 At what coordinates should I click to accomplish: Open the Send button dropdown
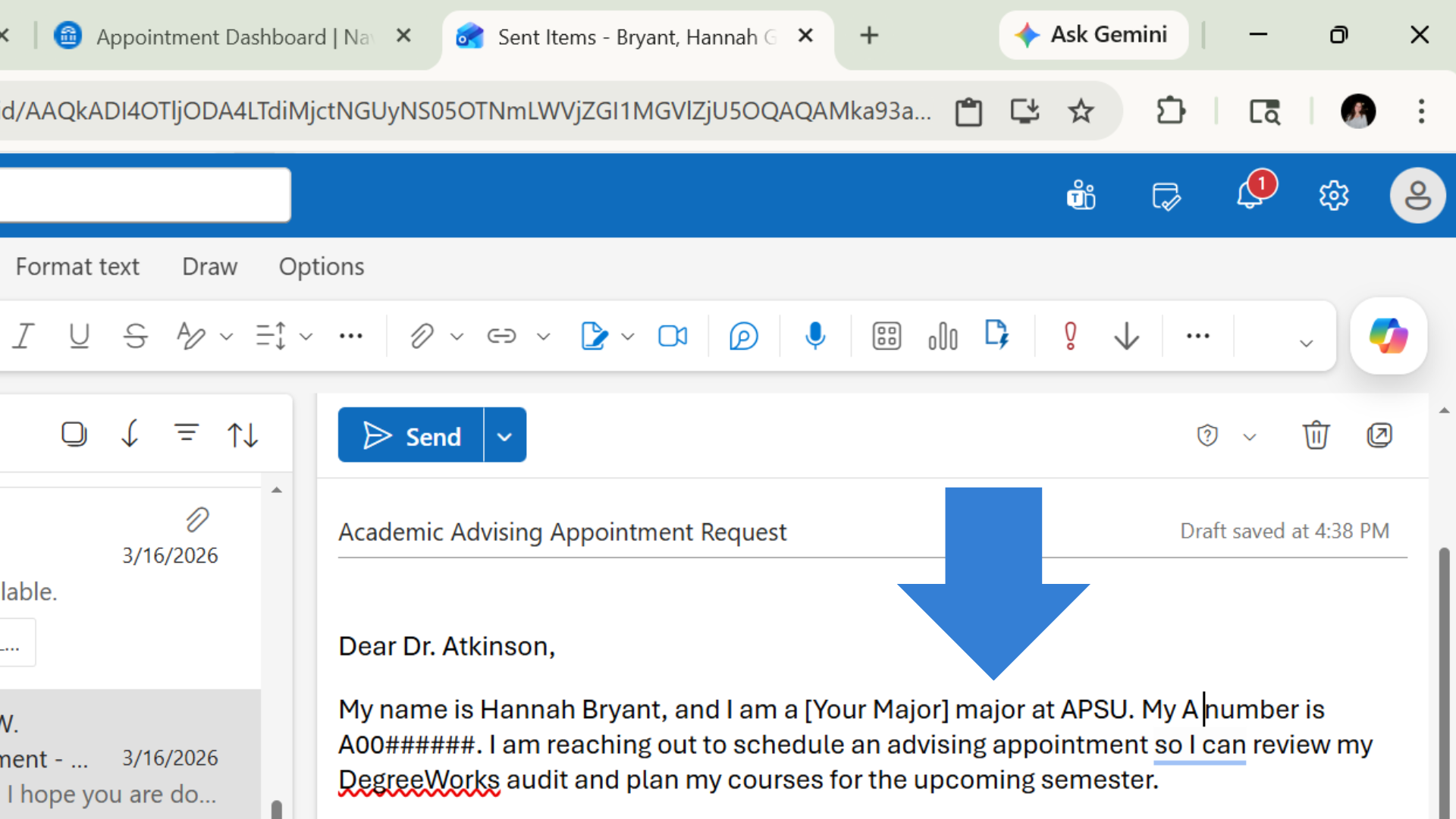pos(504,435)
